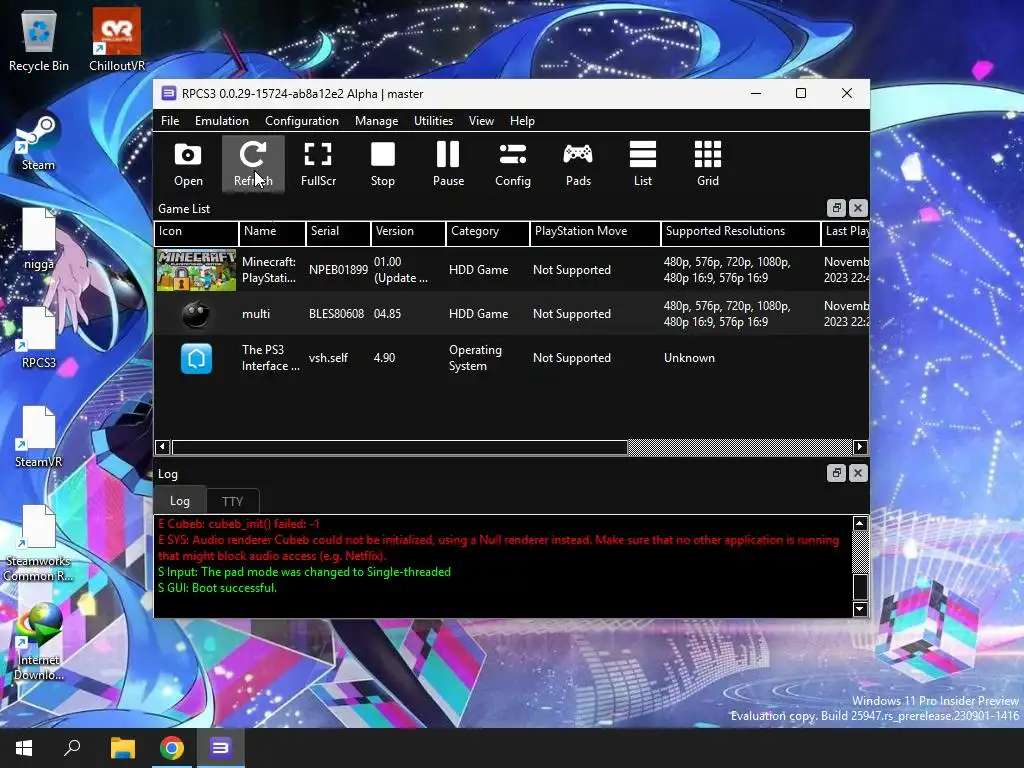Viewport: 1024px width, 768px height.
Task: Click the vsh.self serial cell
Action: click(x=328, y=358)
